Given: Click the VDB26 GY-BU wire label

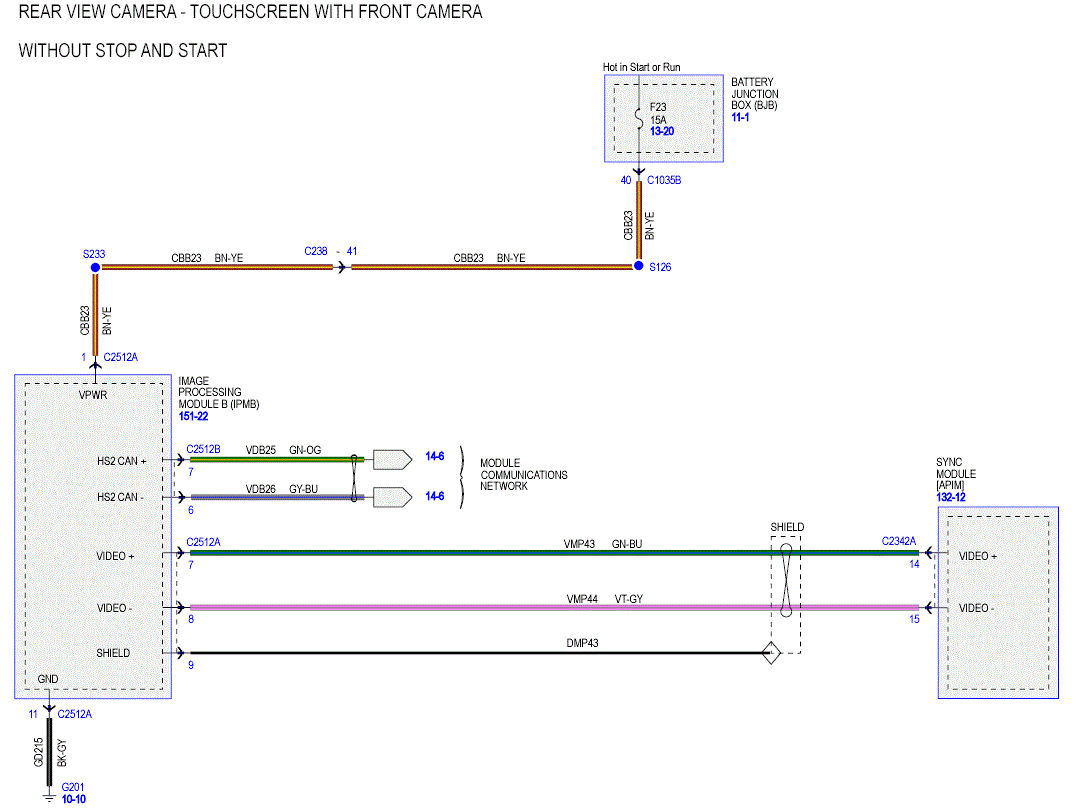Looking at the screenshot, I should (x=282, y=489).
